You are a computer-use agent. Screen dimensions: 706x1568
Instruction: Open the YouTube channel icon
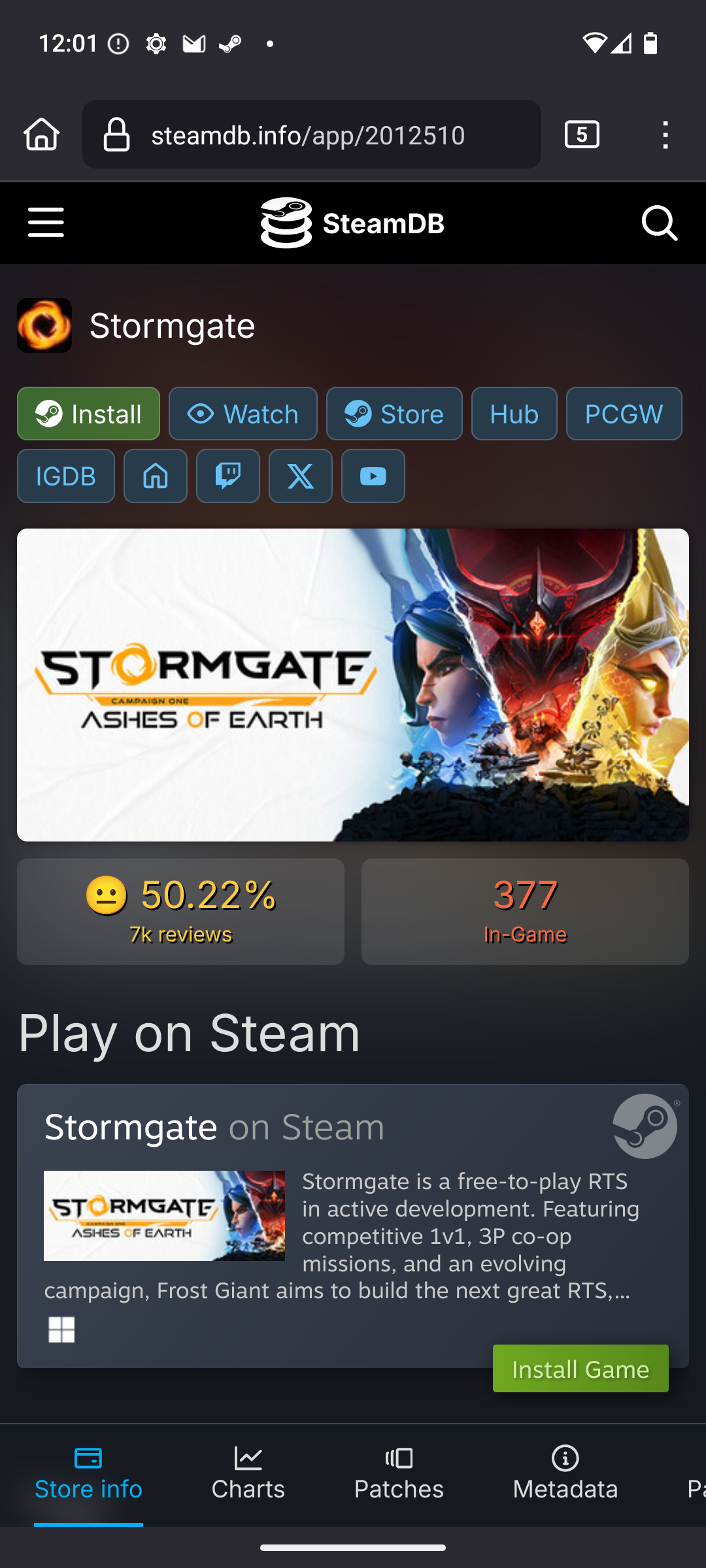(373, 476)
